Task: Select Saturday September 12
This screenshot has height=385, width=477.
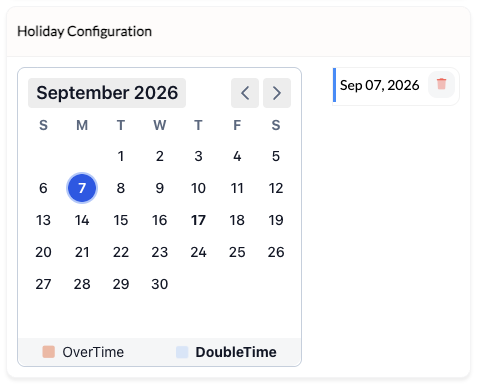Action: pos(276,188)
